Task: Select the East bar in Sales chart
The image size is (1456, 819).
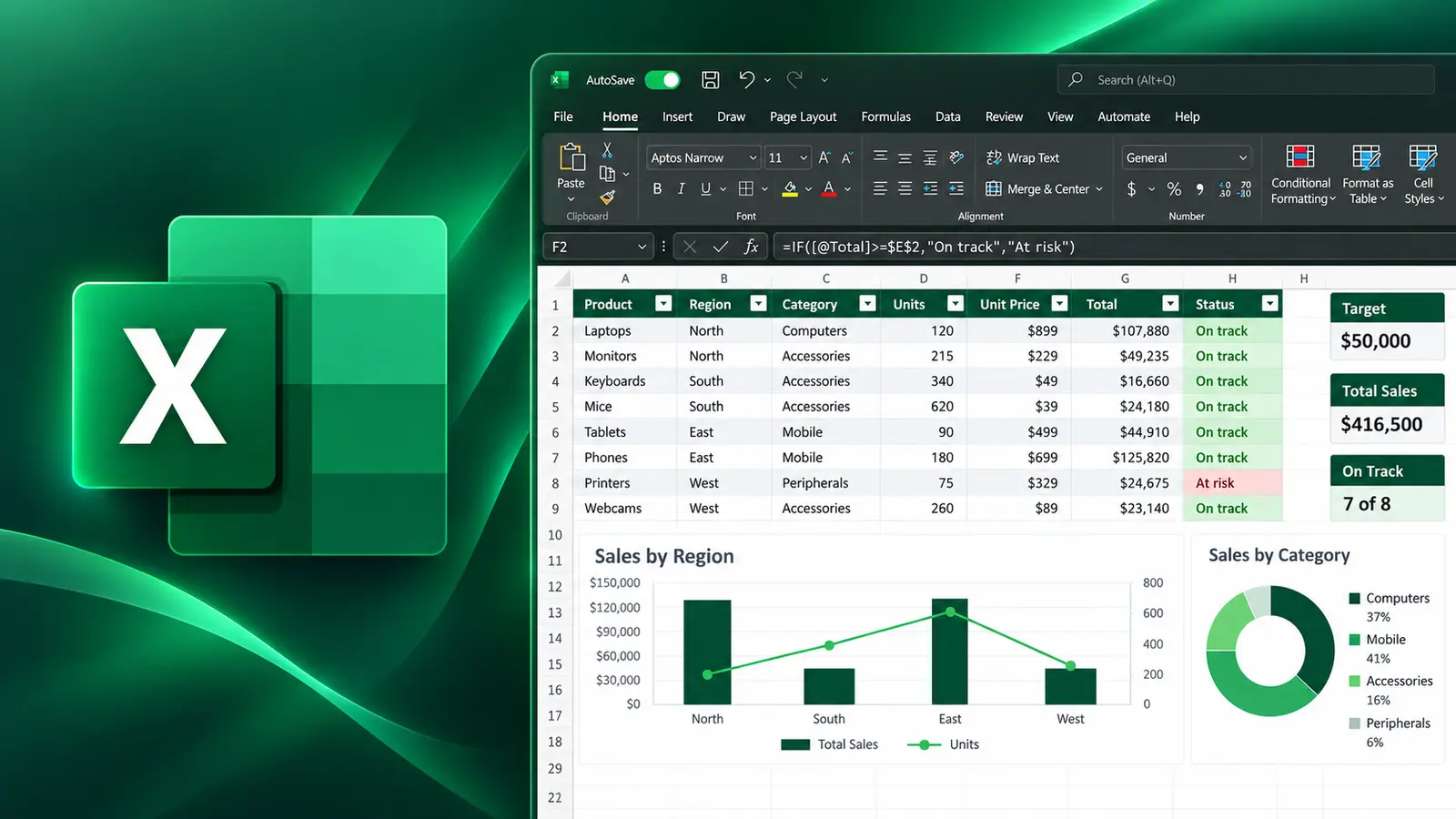Action: [950, 652]
